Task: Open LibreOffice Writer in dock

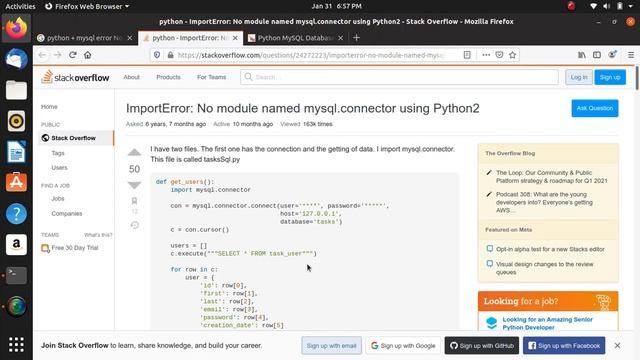Action: click(x=16, y=152)
